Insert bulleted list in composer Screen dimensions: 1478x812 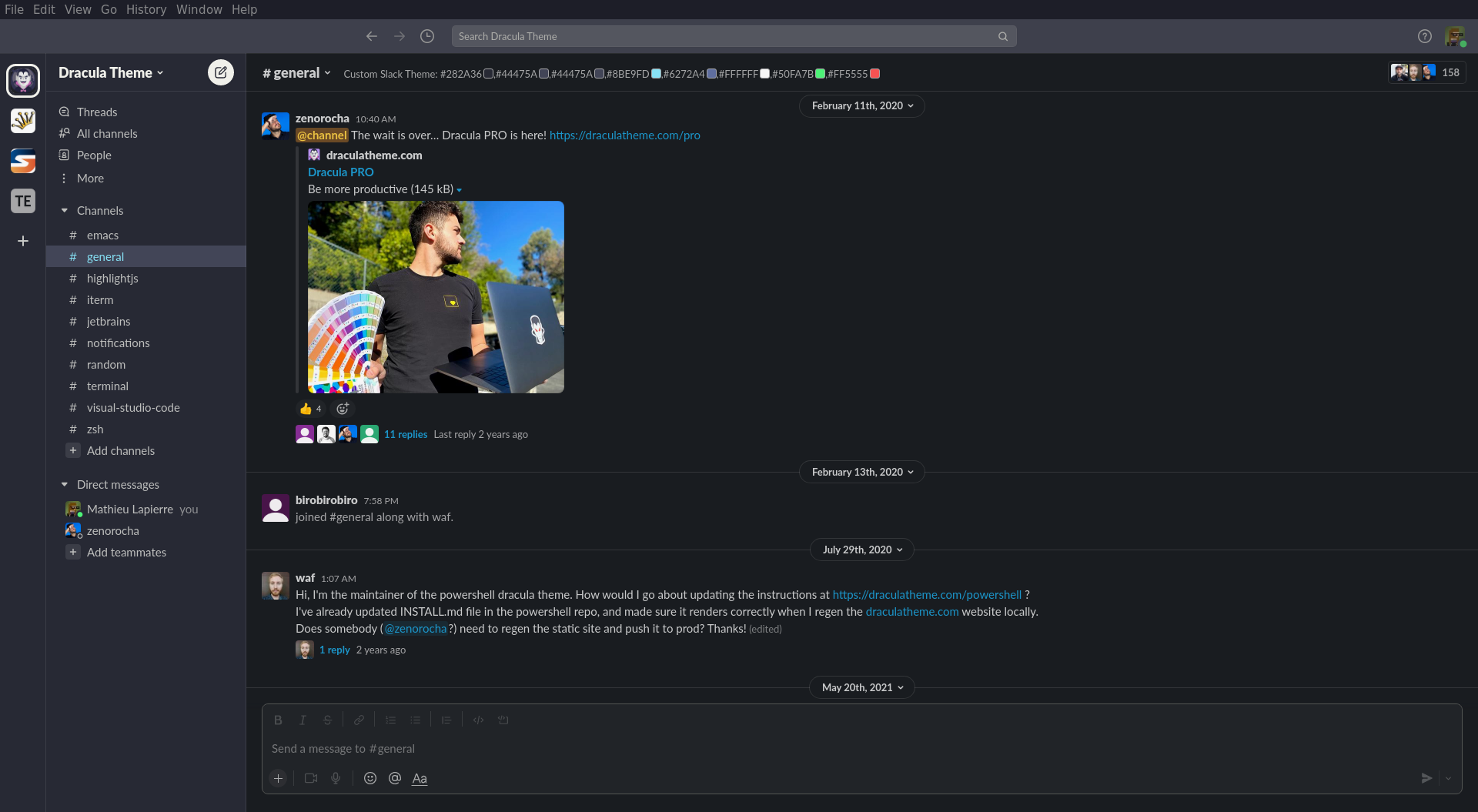click(415, 720)
